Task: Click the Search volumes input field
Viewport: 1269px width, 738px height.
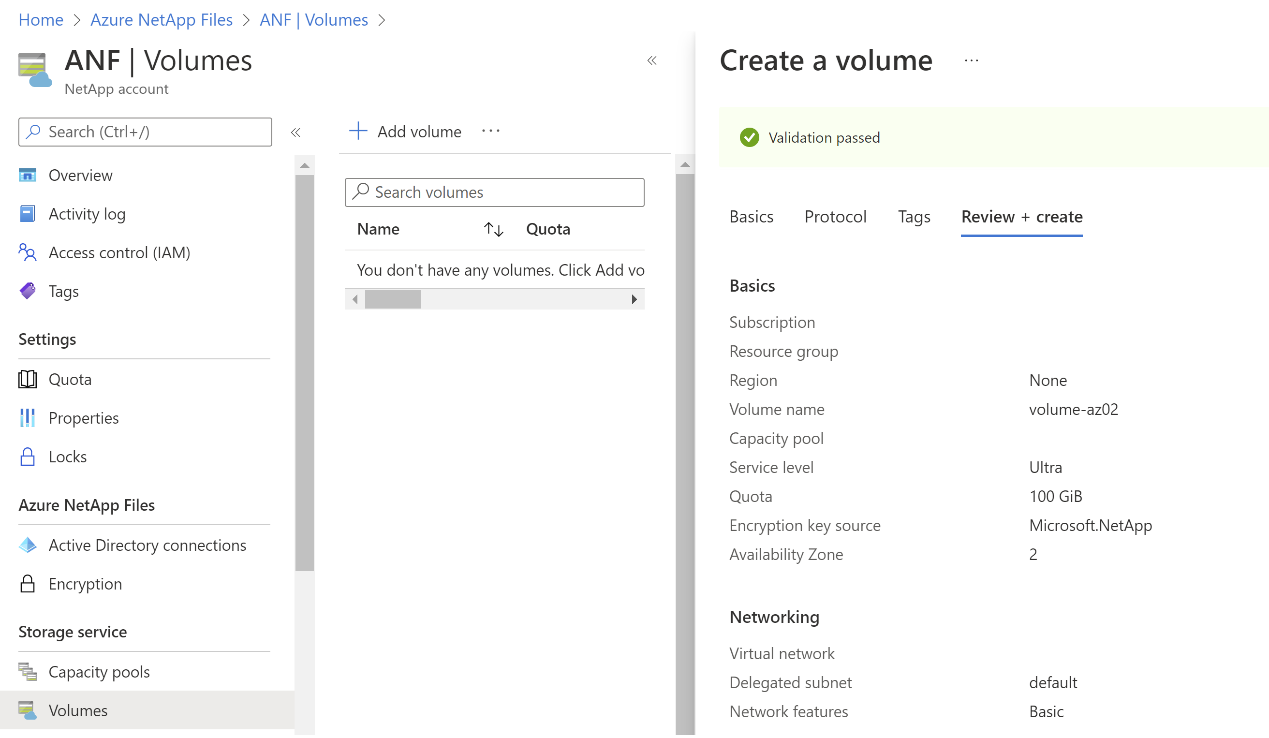Action: click(x=495, y=192)
